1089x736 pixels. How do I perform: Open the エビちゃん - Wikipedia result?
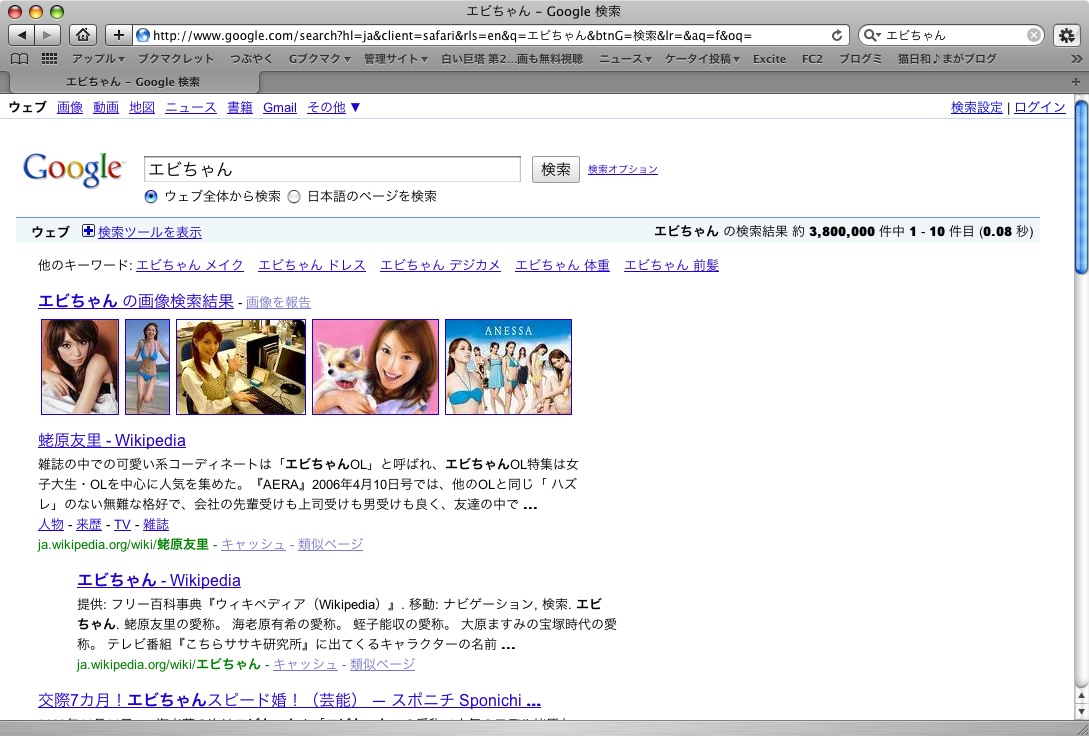(159, 580)
